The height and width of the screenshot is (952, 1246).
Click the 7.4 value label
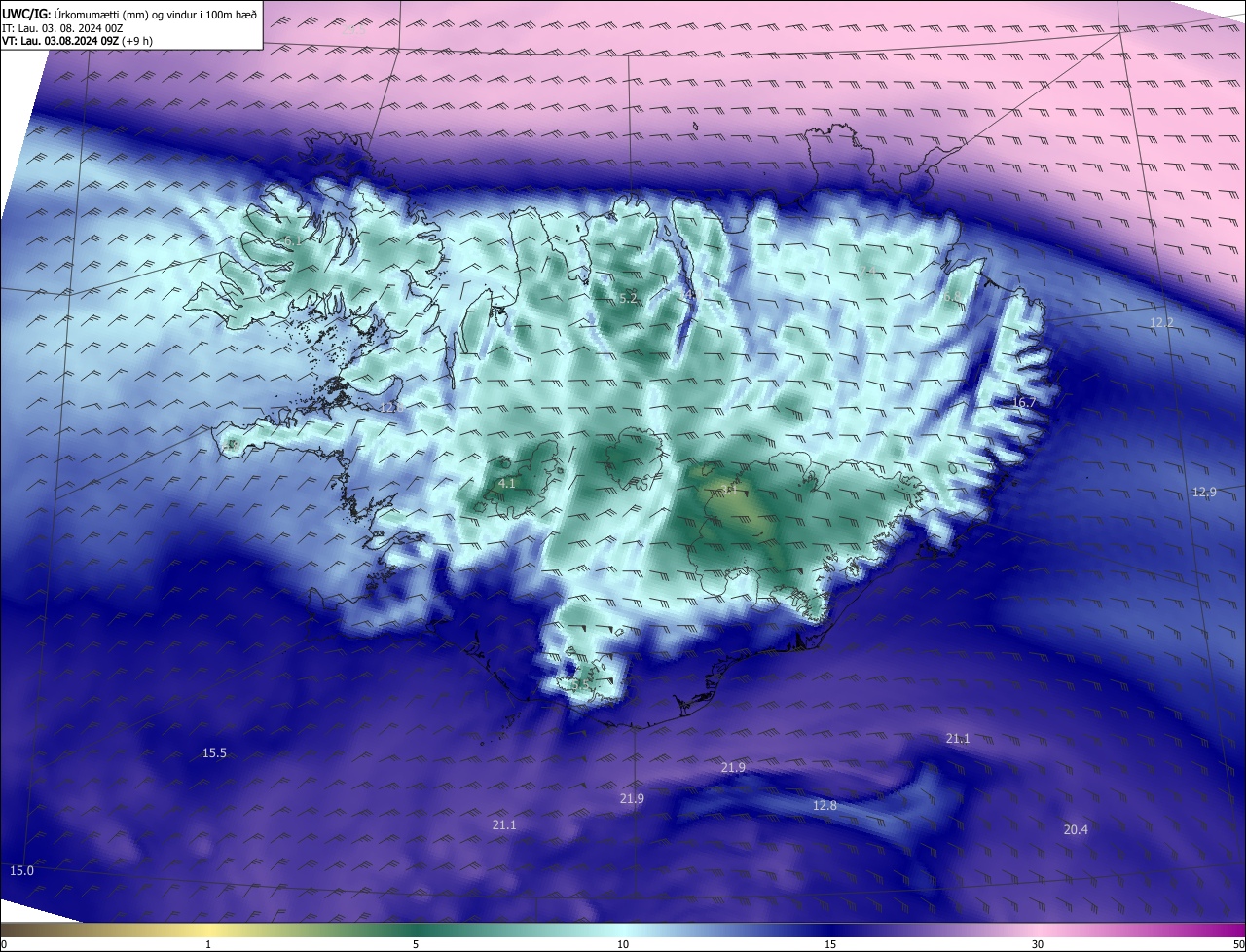[868, 270]
